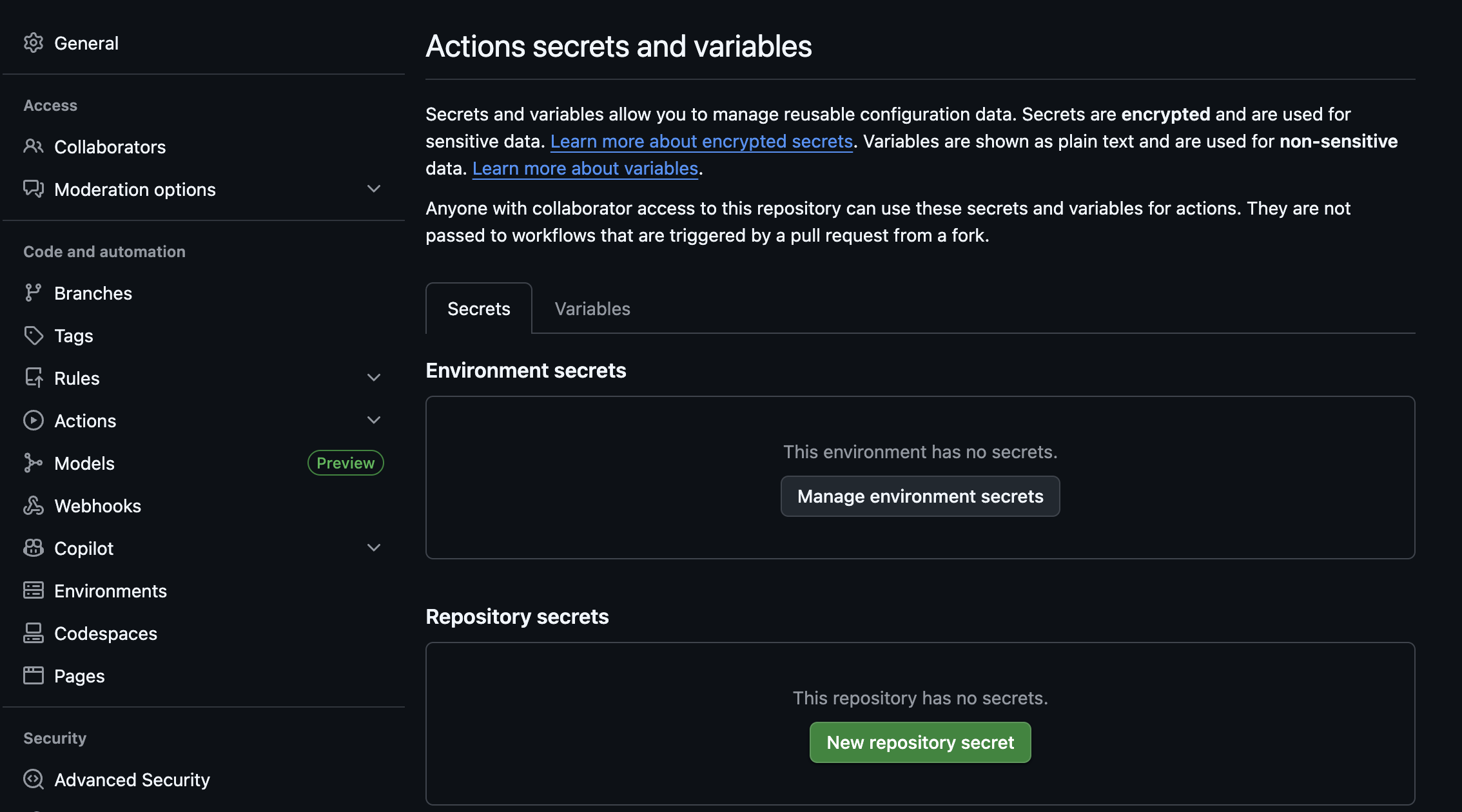Click New repository secret button
The image size is (1462, 812).
pyautogui.click(x=920, y=742)
